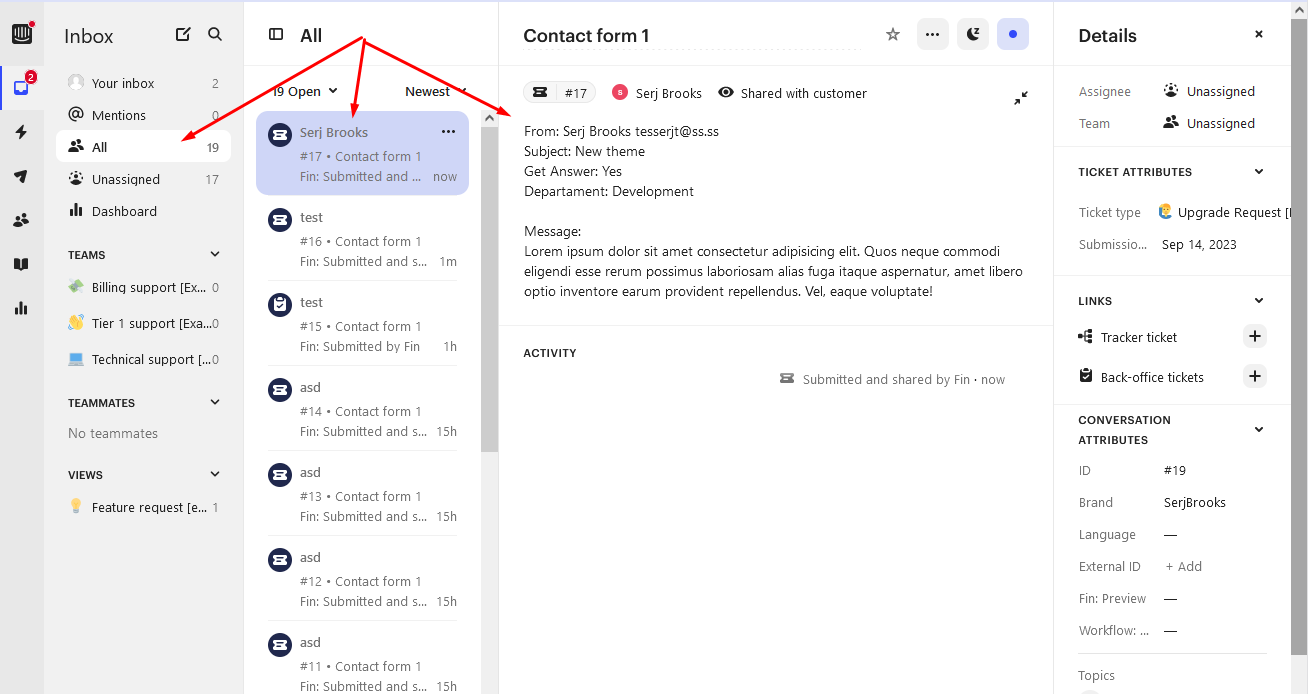Click the snooze moon icon
1308x694 pixels.
[x=973, y=35]
